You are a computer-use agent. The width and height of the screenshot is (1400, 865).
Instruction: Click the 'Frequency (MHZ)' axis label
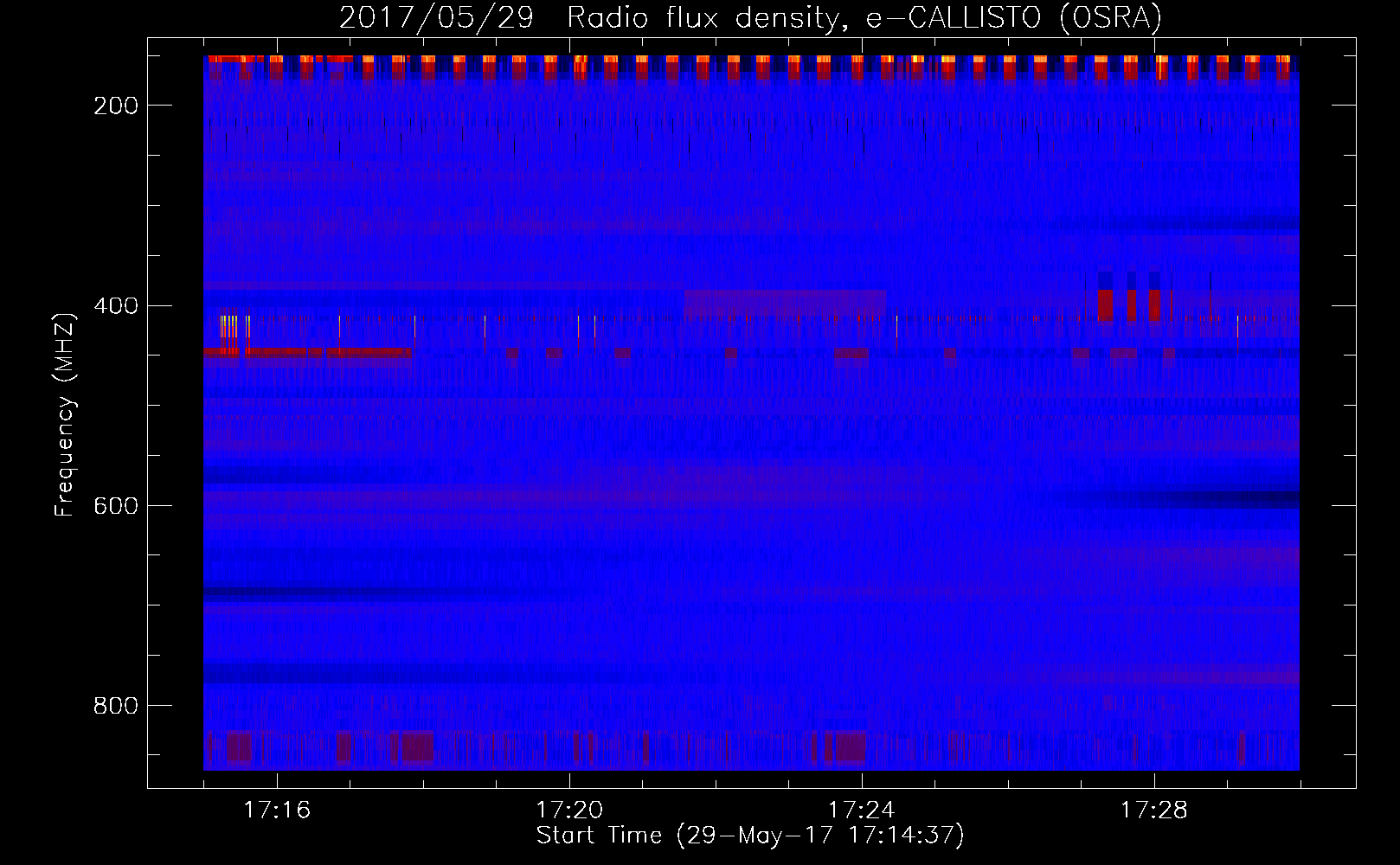65,414
